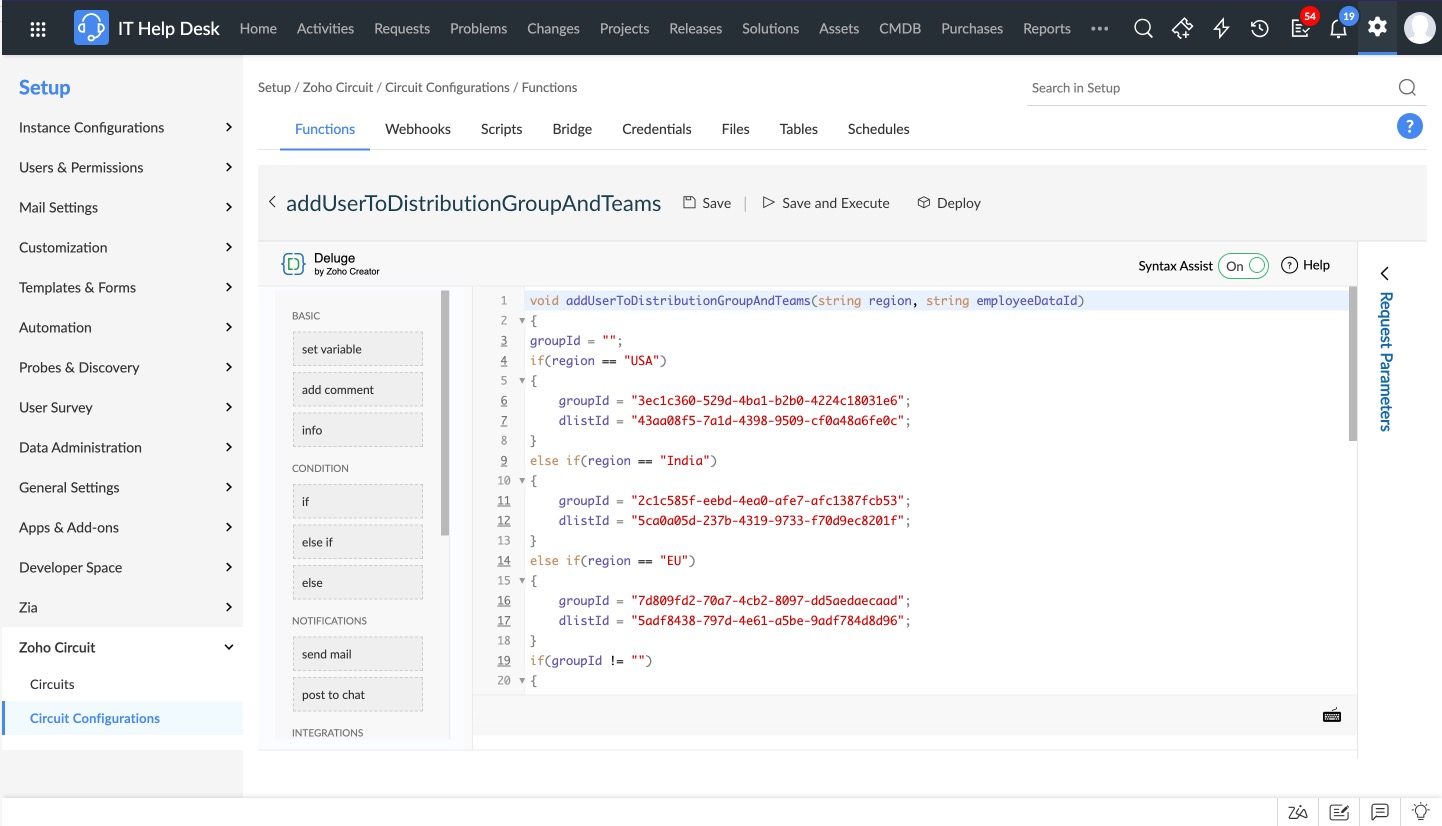The height and width of the screenshot is (826, 1442).
Task: Open the setup gear icon
Action: click(1377, 27)
